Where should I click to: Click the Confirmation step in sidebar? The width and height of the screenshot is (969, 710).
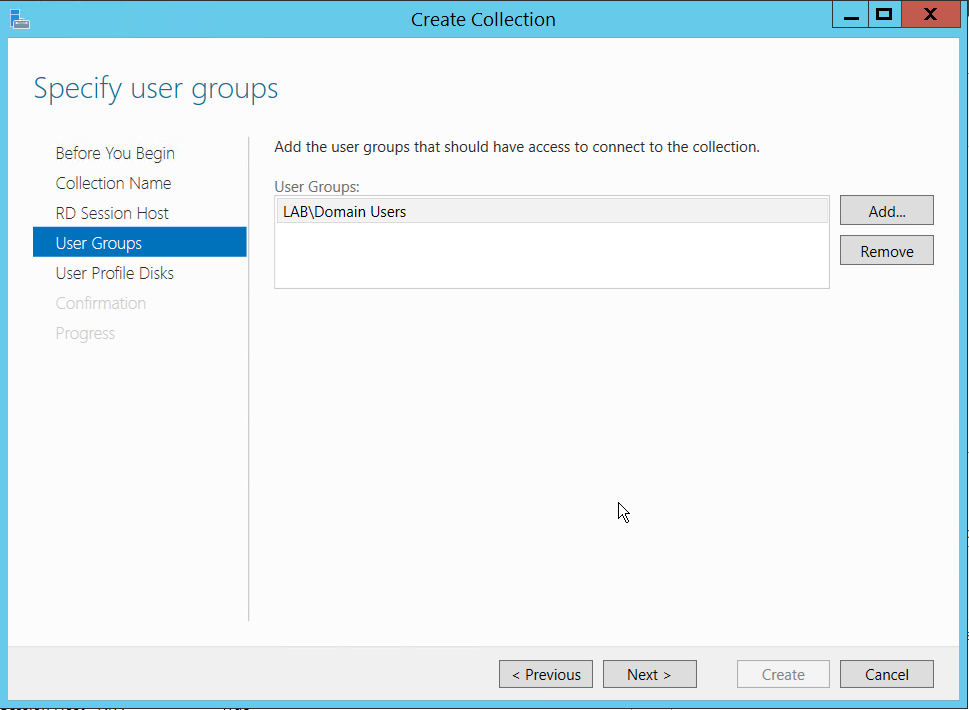click(x=101, y=303)
